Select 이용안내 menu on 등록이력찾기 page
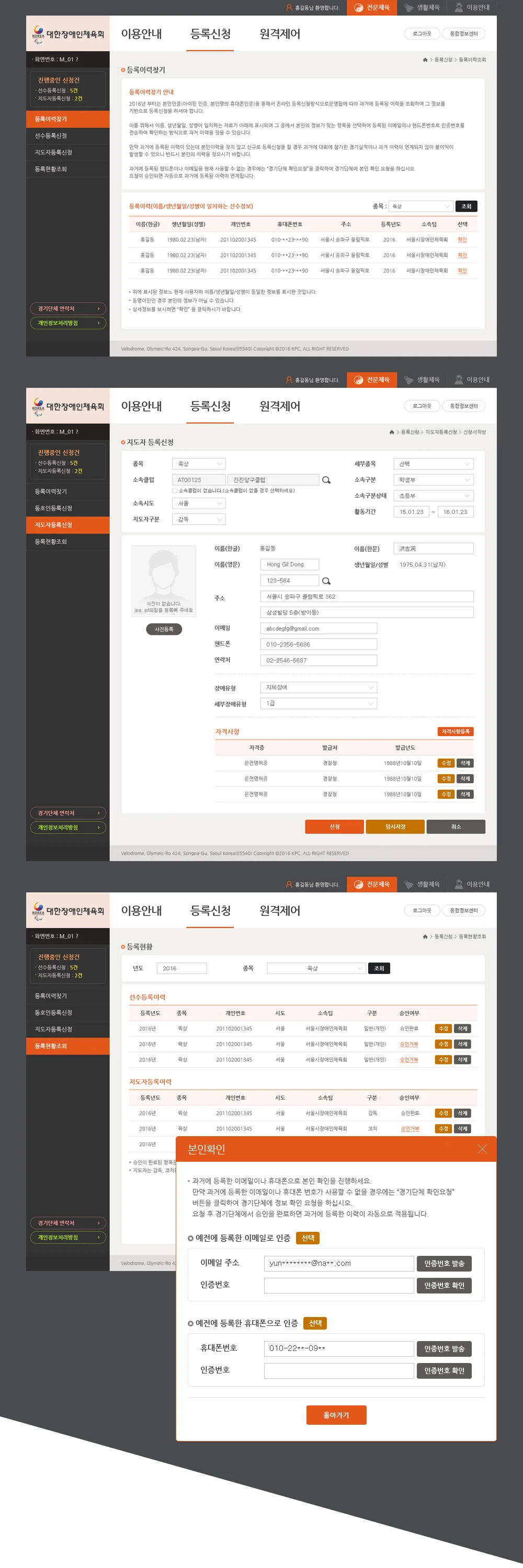 pos(141,34)
